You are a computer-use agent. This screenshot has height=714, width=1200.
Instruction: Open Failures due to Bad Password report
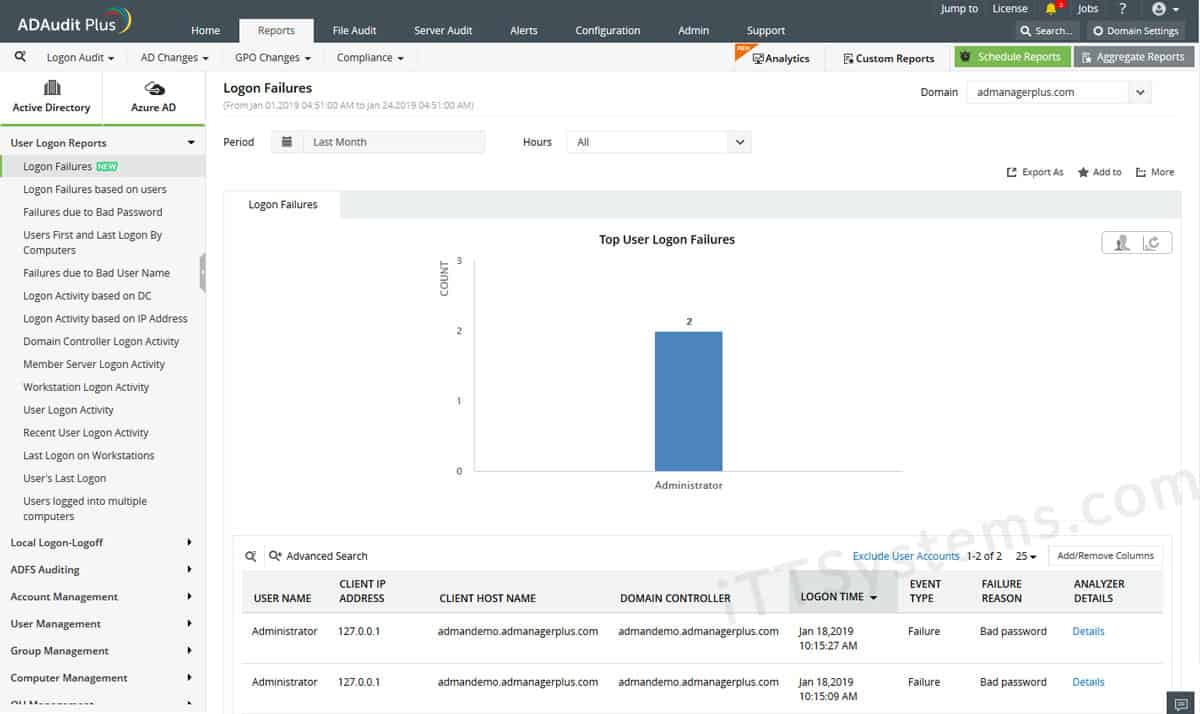pos(93,212)
